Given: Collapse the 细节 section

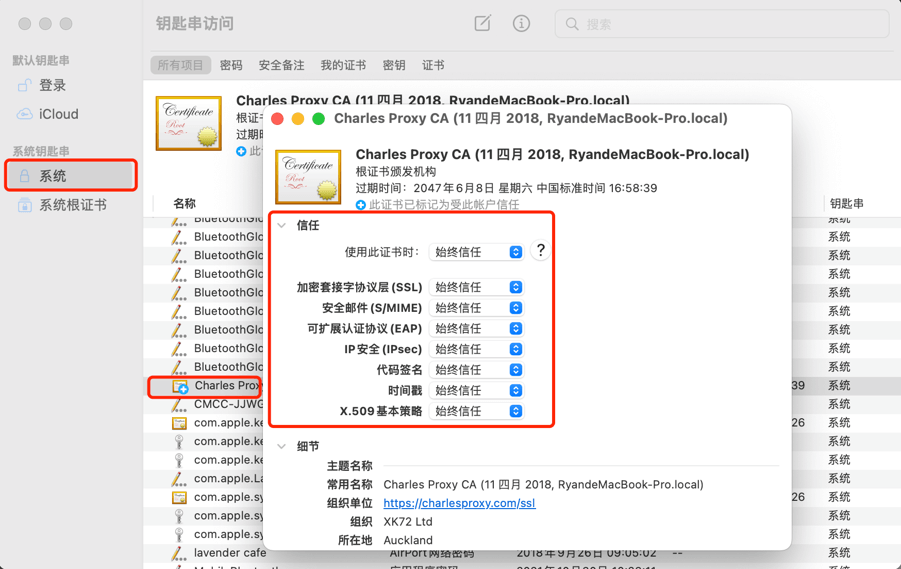Looking at the screenshot, I should coord(282,447).
